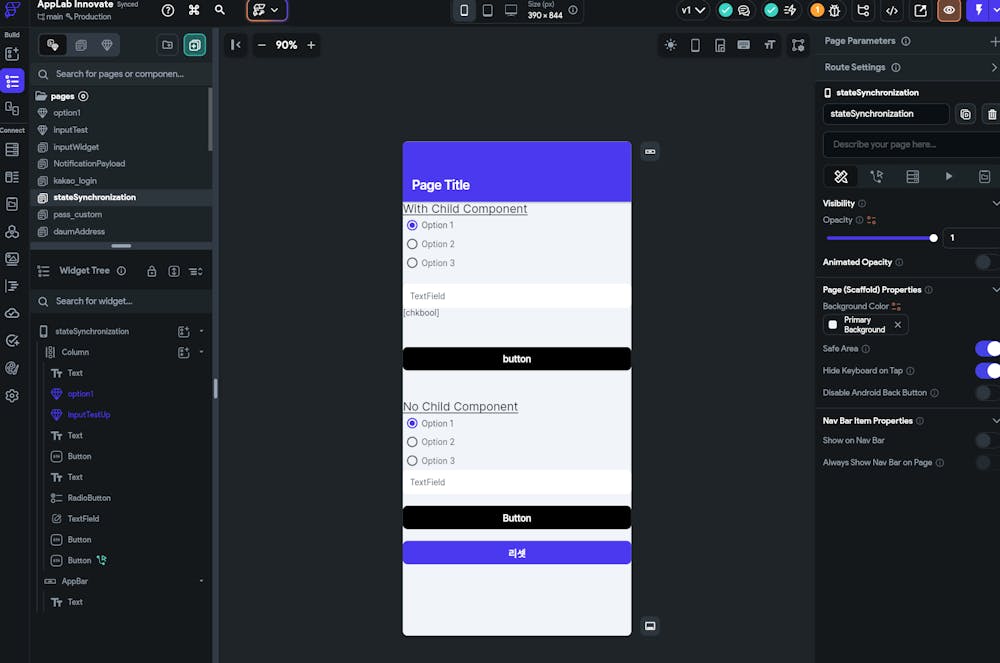Select phone device preview icon
1000x663 pixels.
(x=464, y=10)
